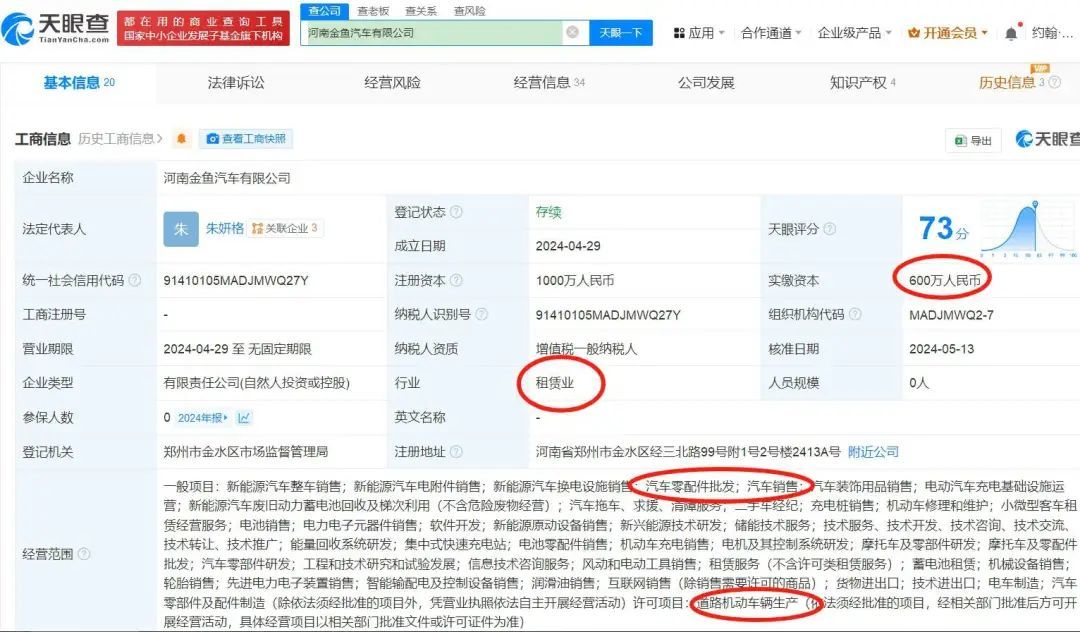Image resolution: width=1080 pixels, height=632 pixels.
Task: Click the company name search input field
Action: coord(432,32)
